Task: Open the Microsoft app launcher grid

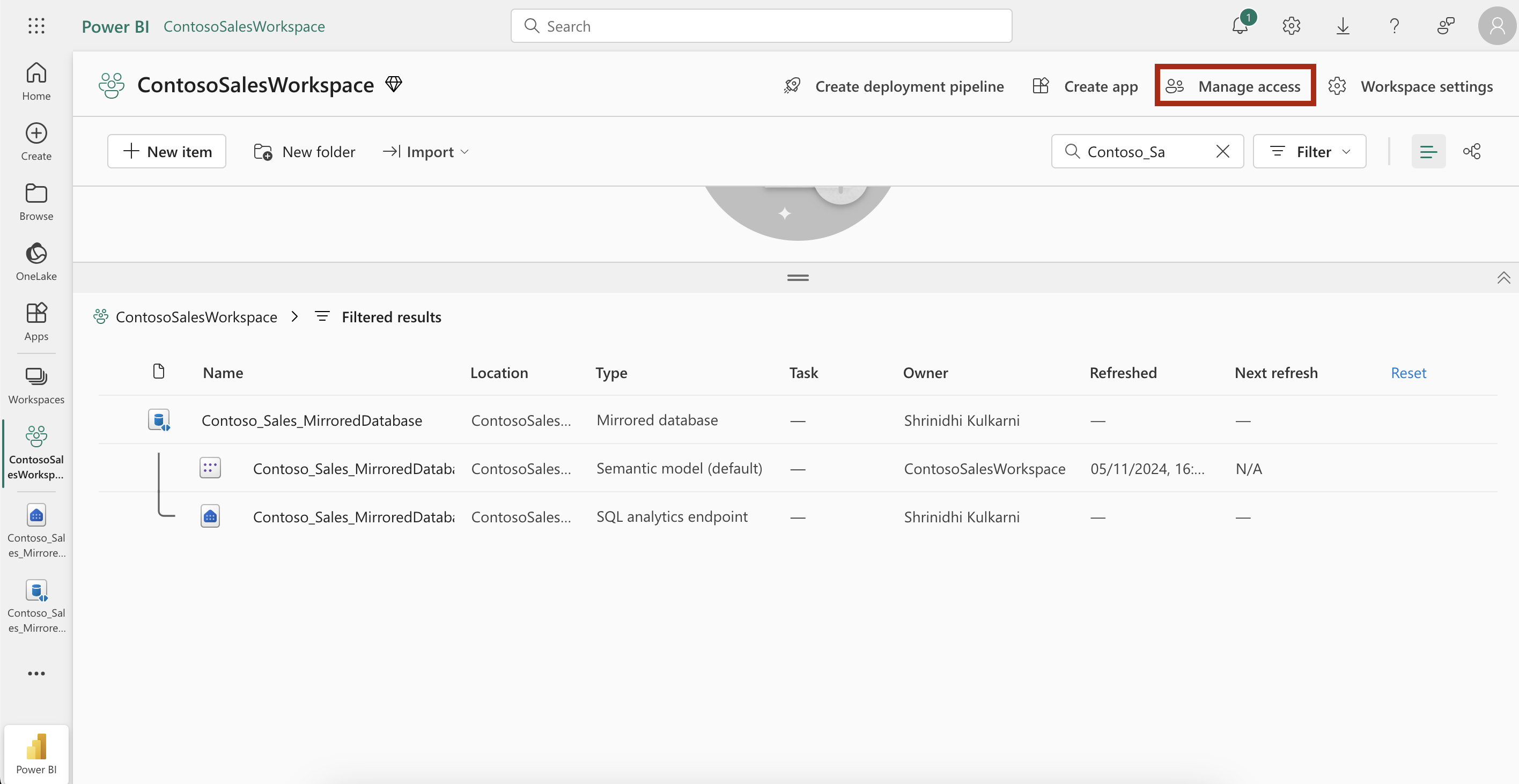Action: 36,26
